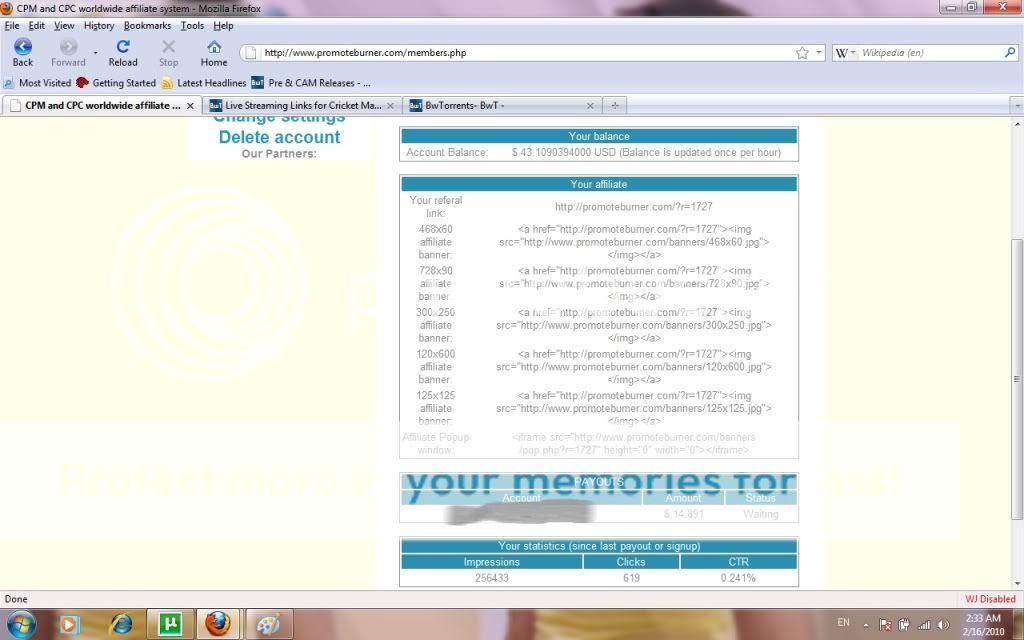Click the 125x125 banner code

tap(633, 408)
